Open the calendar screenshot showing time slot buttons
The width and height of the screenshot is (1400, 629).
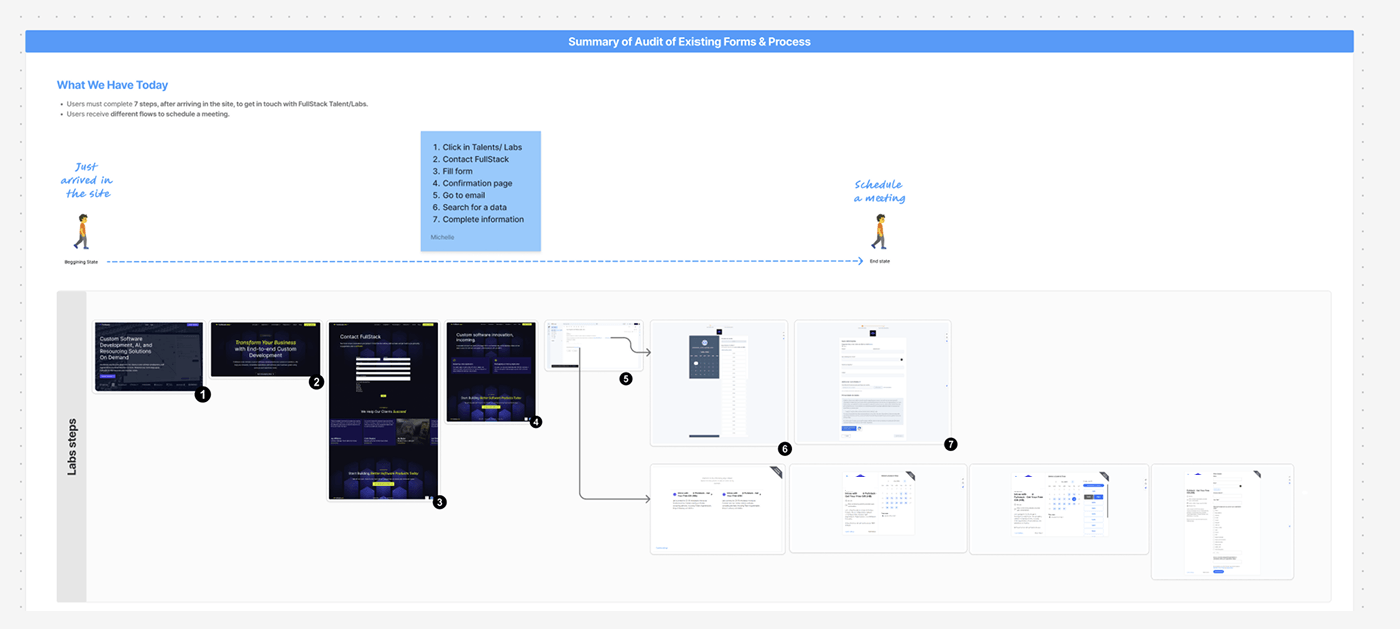pos(1058,508)
